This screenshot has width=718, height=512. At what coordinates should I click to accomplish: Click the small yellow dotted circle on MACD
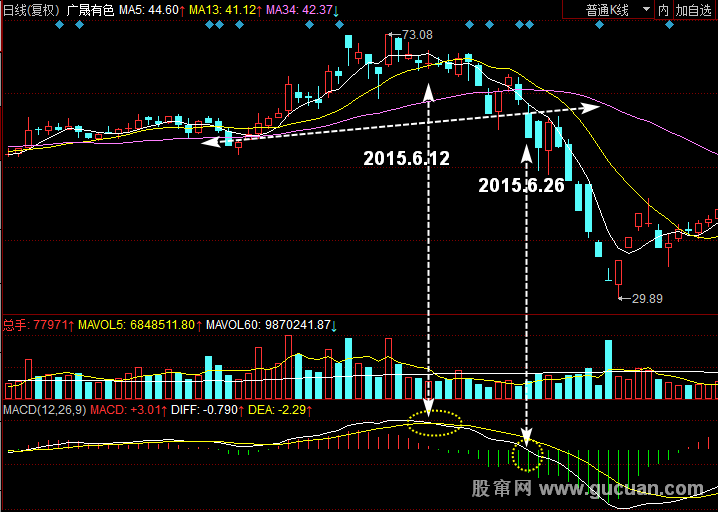(x=525, y=456)
